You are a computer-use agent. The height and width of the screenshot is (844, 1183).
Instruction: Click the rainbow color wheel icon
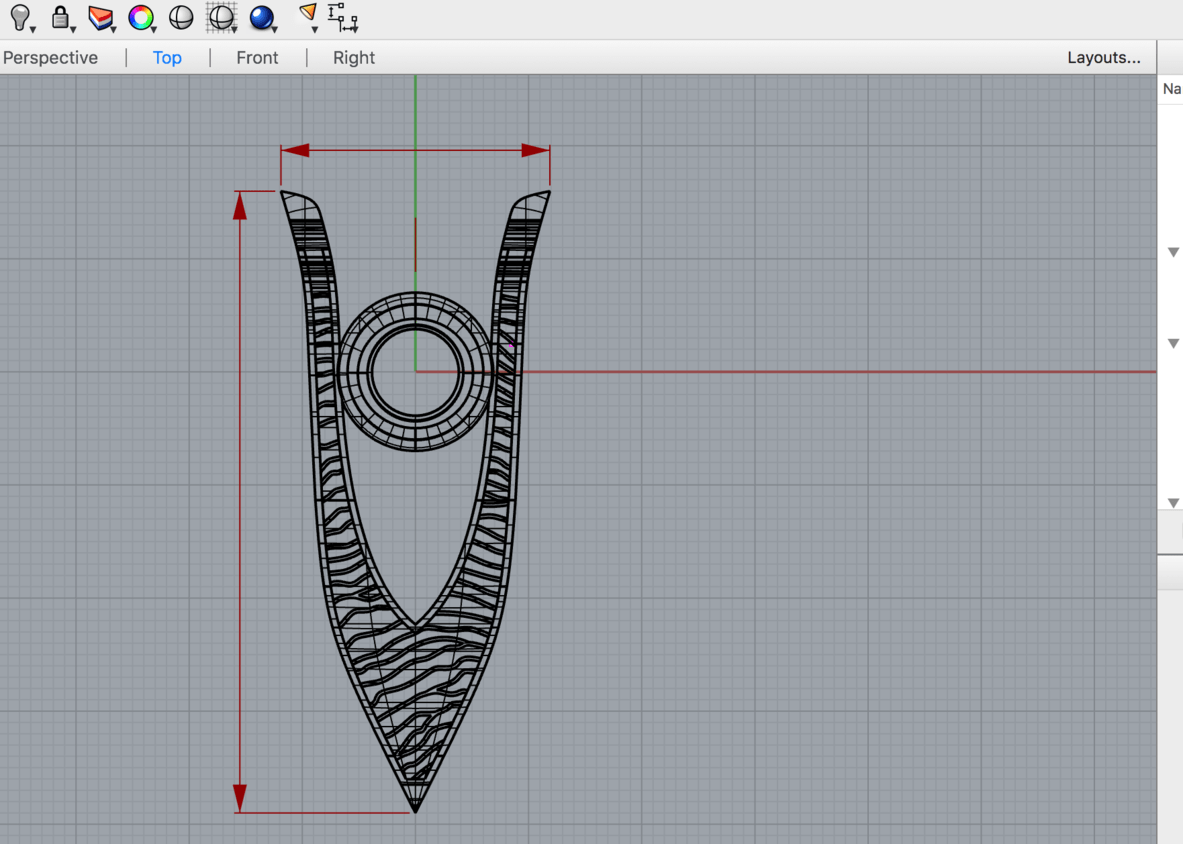[141, 17]
